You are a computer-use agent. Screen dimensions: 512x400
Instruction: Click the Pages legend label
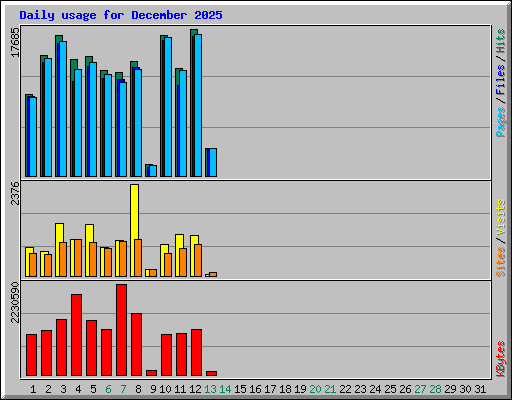coord(501,122)
